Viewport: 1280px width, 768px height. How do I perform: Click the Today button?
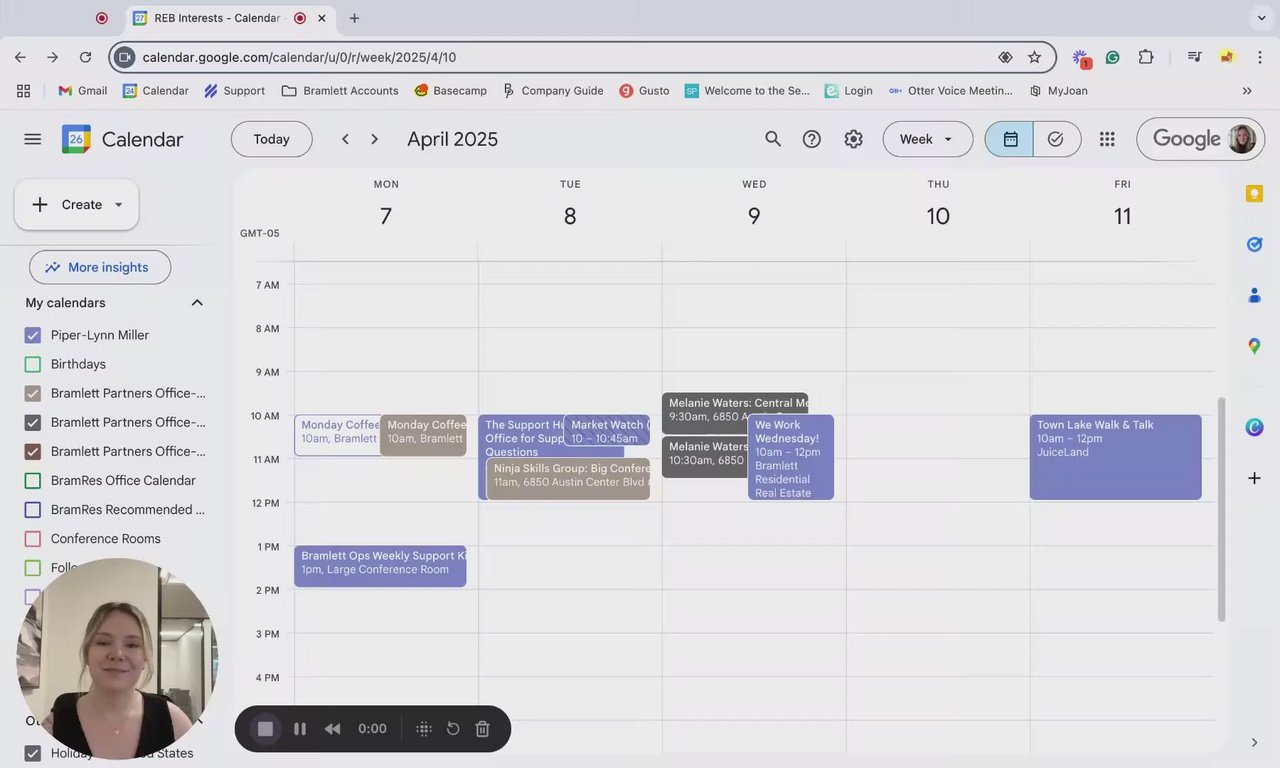pyautogui.click(x=271, y=139)
